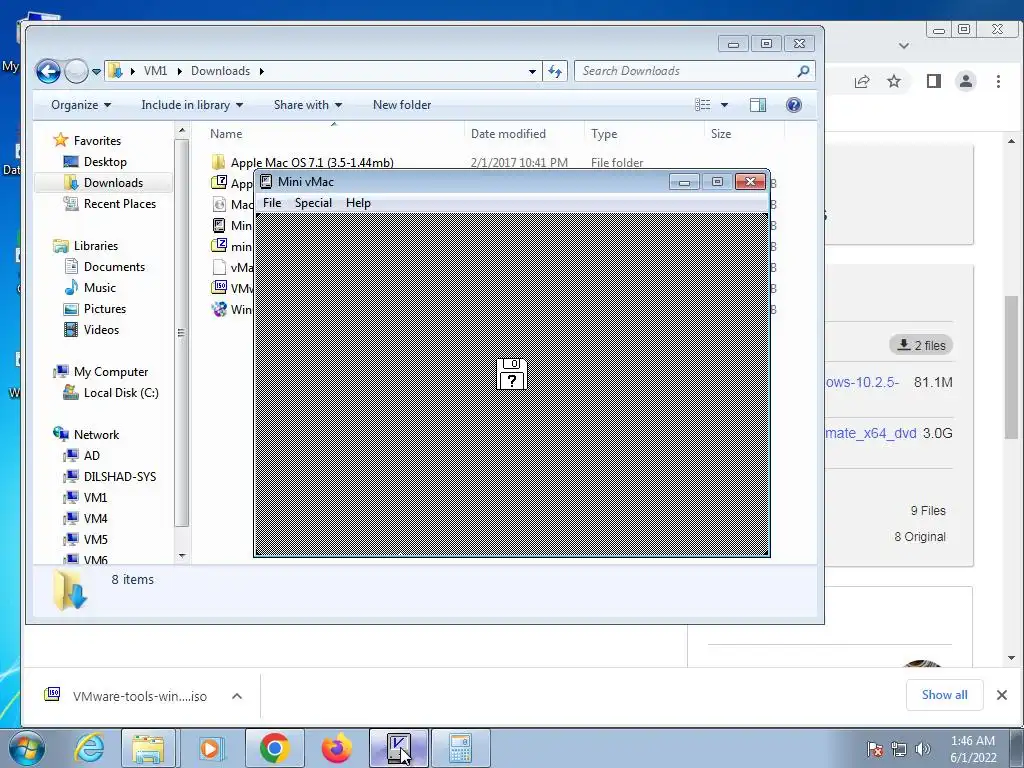Select the AD network computer
1024x768 pixels.
click(x=91, y=456)
